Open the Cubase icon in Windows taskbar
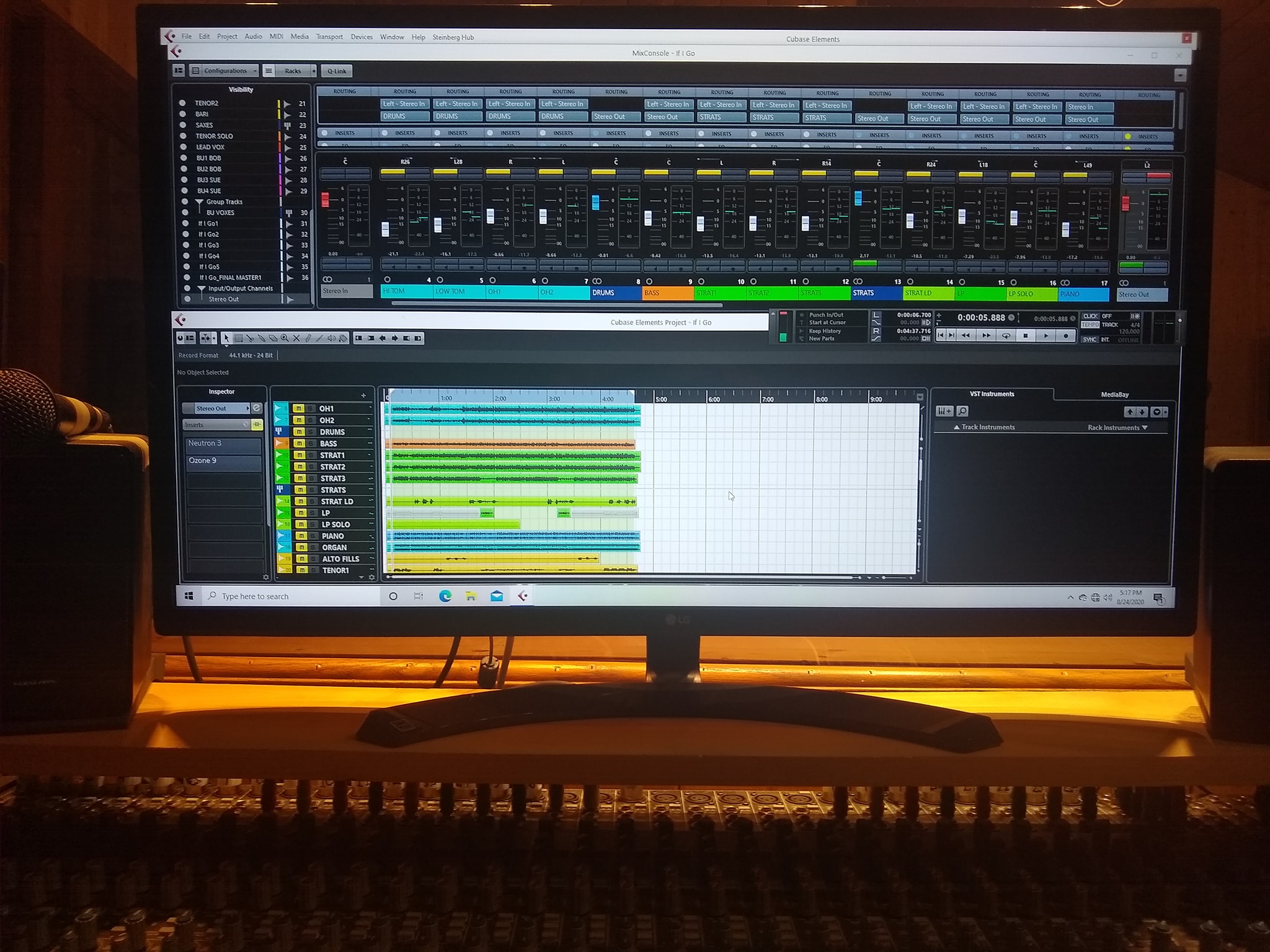This screenshot has height=952, width=1270. tap(523, 596)
